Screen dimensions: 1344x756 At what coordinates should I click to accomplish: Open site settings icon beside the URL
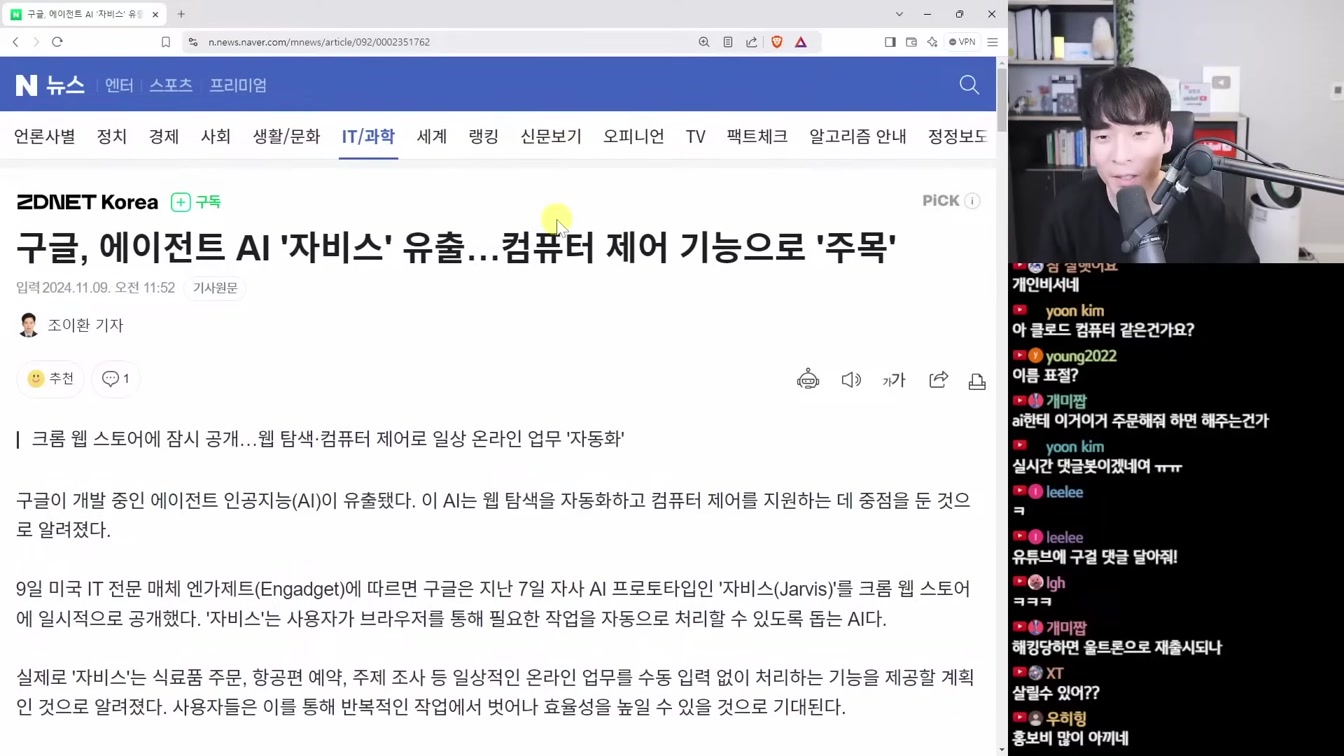pos(193,42)
